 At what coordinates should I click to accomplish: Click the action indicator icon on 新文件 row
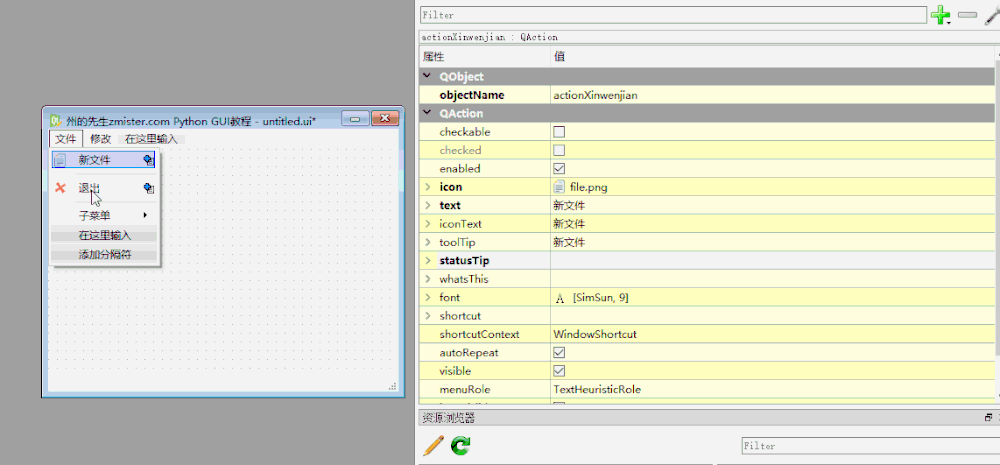coord(149,160)
